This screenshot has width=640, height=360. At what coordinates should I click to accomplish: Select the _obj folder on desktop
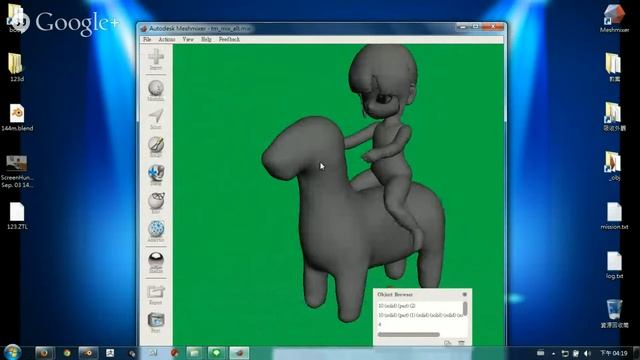point(614,167)
